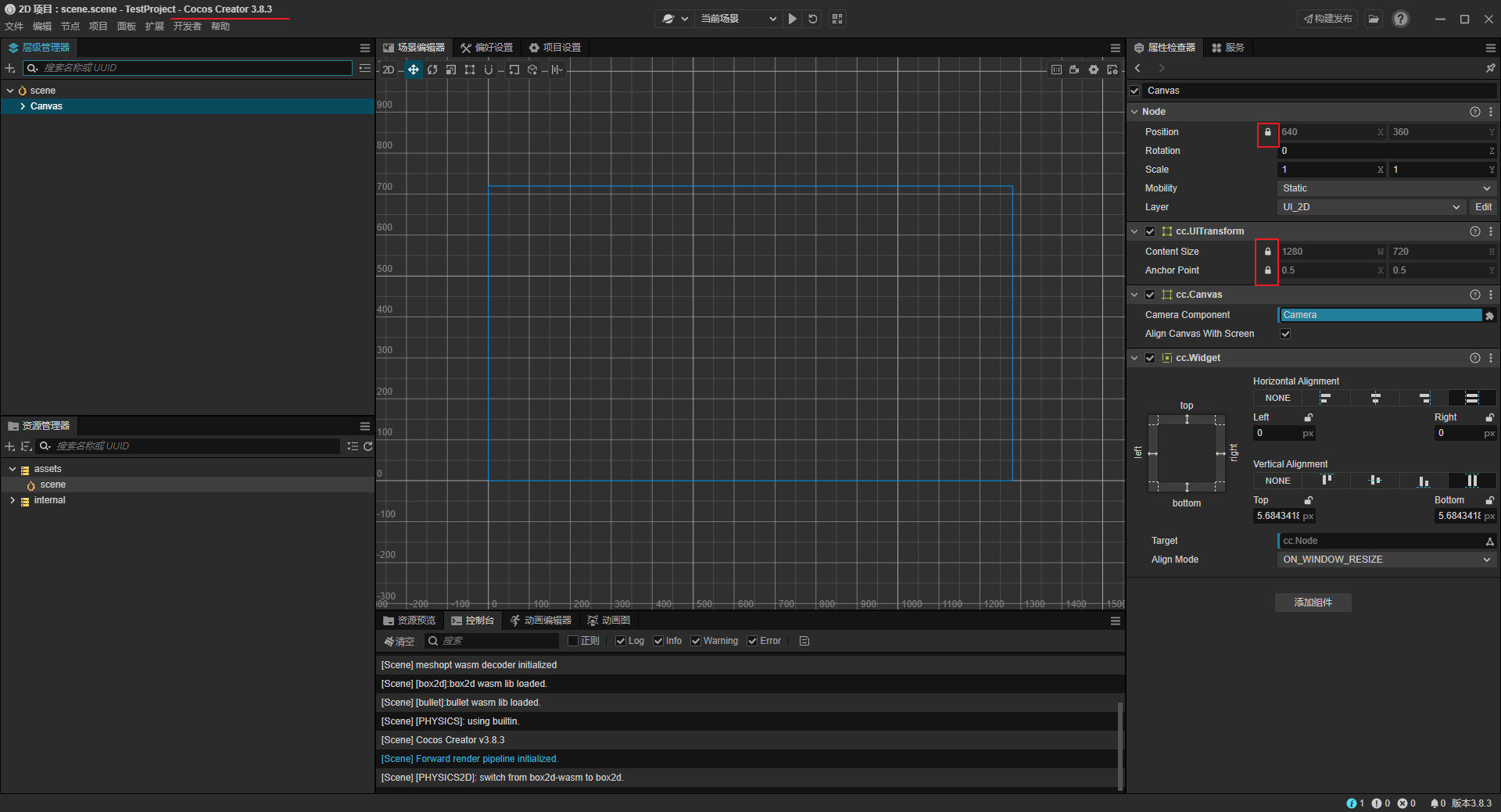Click the 添加组件 button
Screen dimensions: 1501x812
(1313, 603)
